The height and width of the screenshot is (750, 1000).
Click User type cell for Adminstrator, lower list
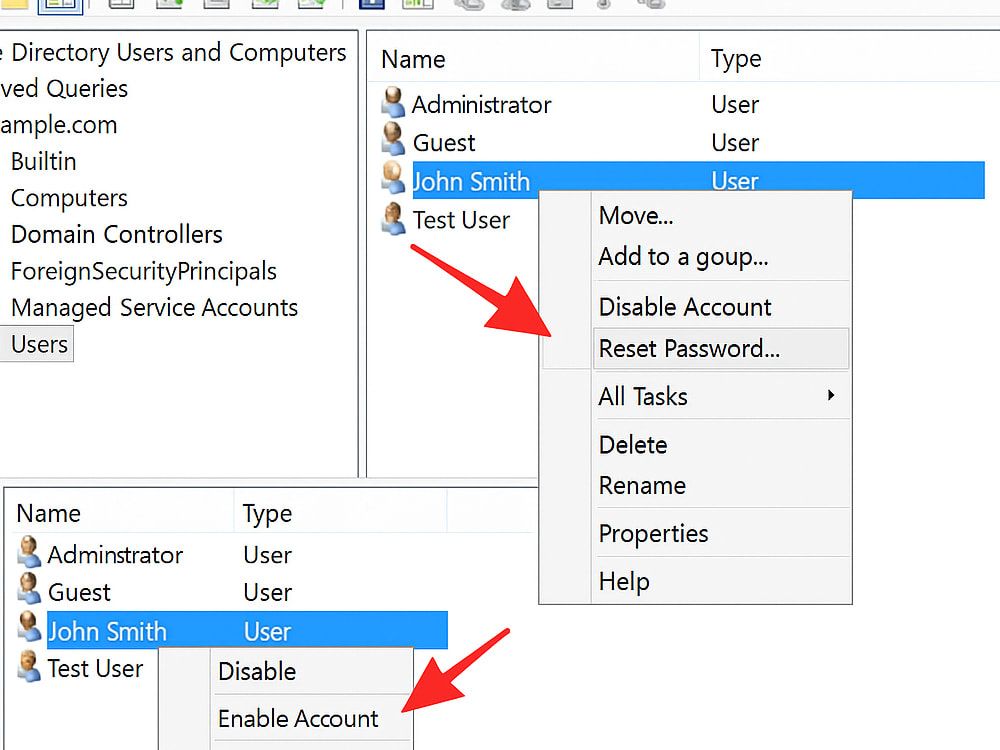tap(267, 555)
